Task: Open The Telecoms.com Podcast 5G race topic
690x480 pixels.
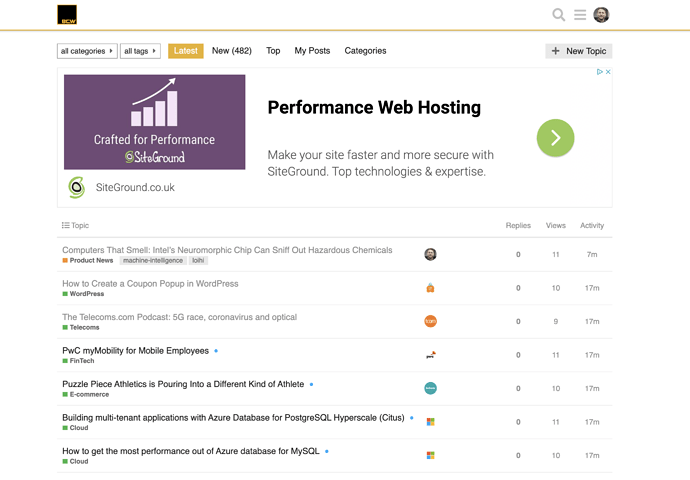Action: (x=180, y=317)
